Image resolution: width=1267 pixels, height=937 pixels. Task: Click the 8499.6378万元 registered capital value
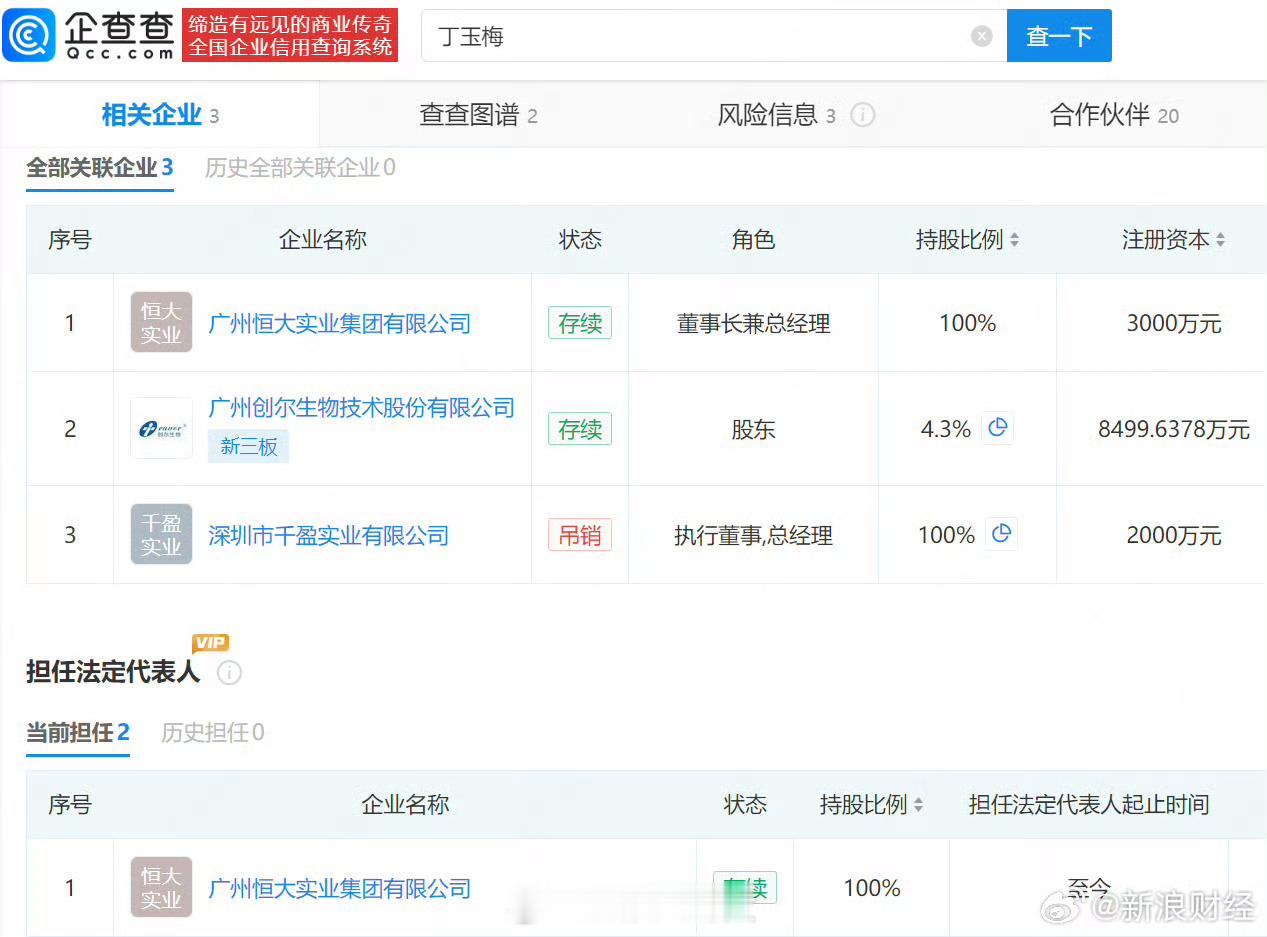(x=1174, y=429)
